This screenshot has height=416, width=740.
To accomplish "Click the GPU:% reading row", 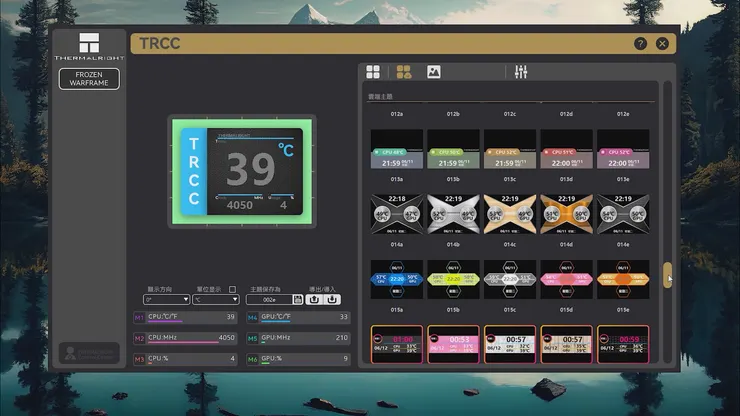I will point(304,359).
